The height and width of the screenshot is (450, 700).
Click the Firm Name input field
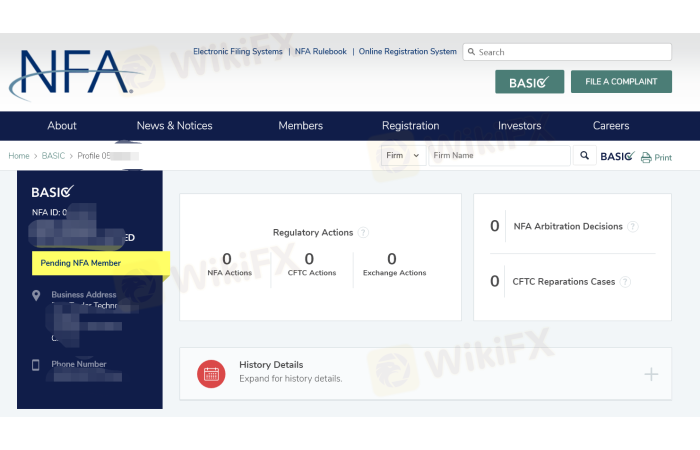(x=498, y=156)
